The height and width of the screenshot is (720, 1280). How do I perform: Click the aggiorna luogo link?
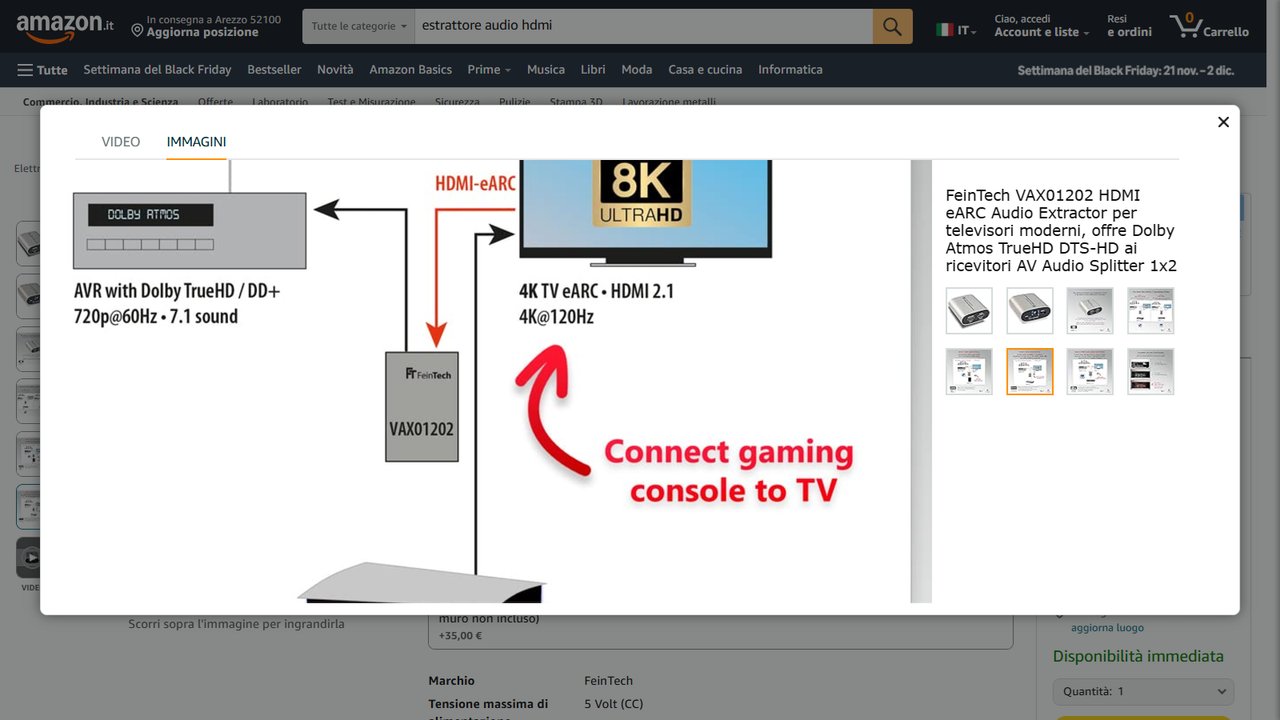coord(1107,628)
